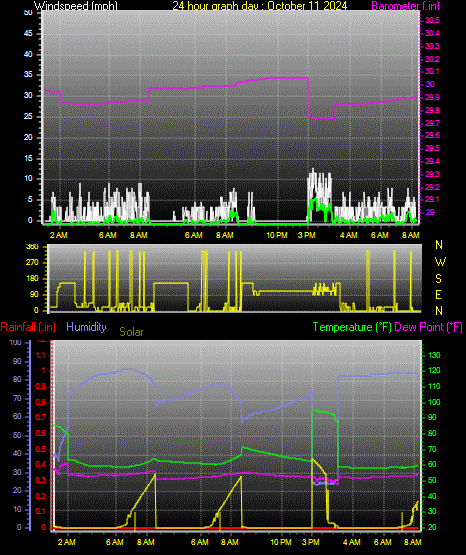The image size is (466, 555).
Task: Click the 130 temperature scale value
Action: [434, 355]
